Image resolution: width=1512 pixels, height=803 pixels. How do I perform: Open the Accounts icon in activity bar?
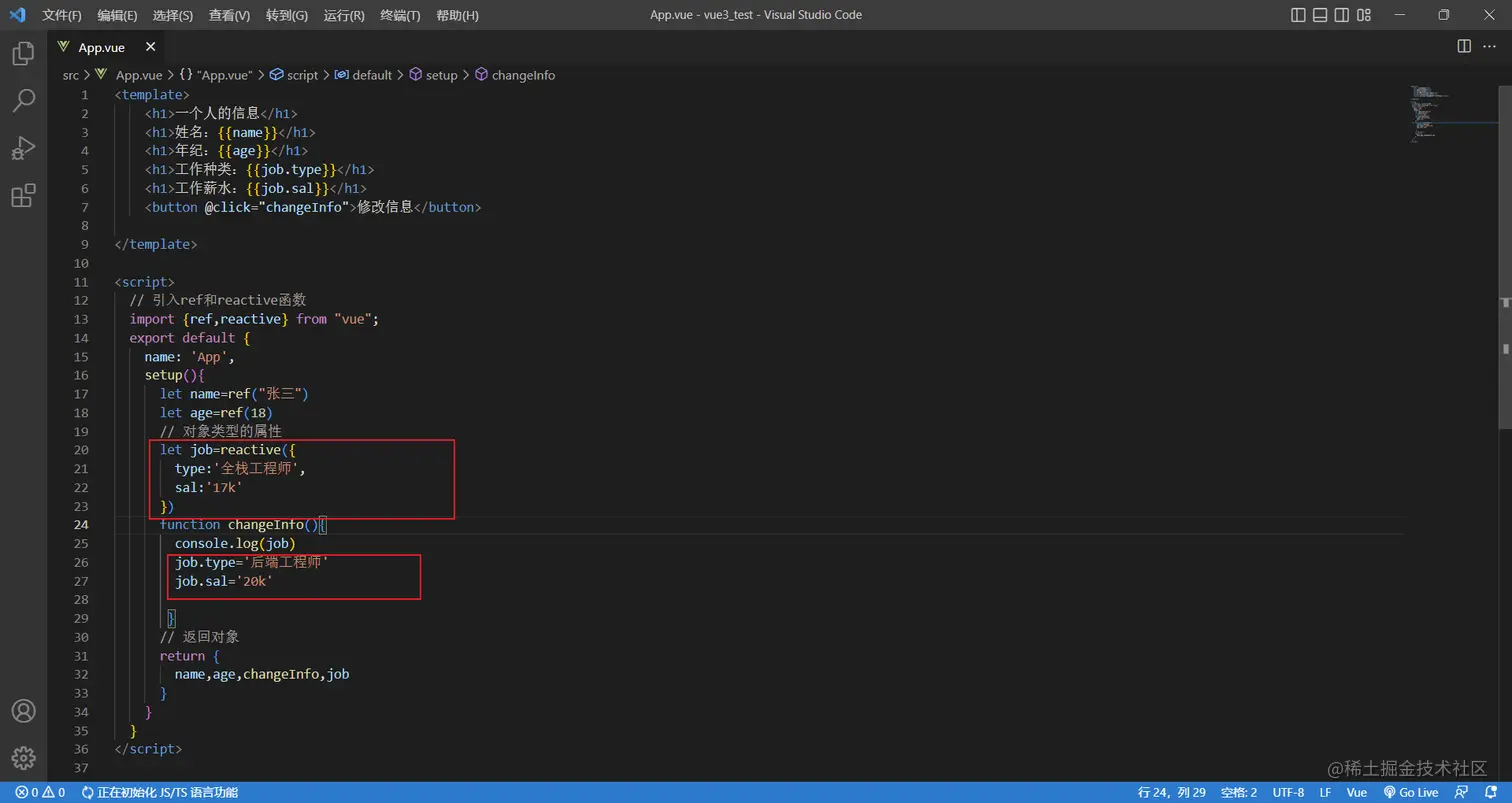23,711
